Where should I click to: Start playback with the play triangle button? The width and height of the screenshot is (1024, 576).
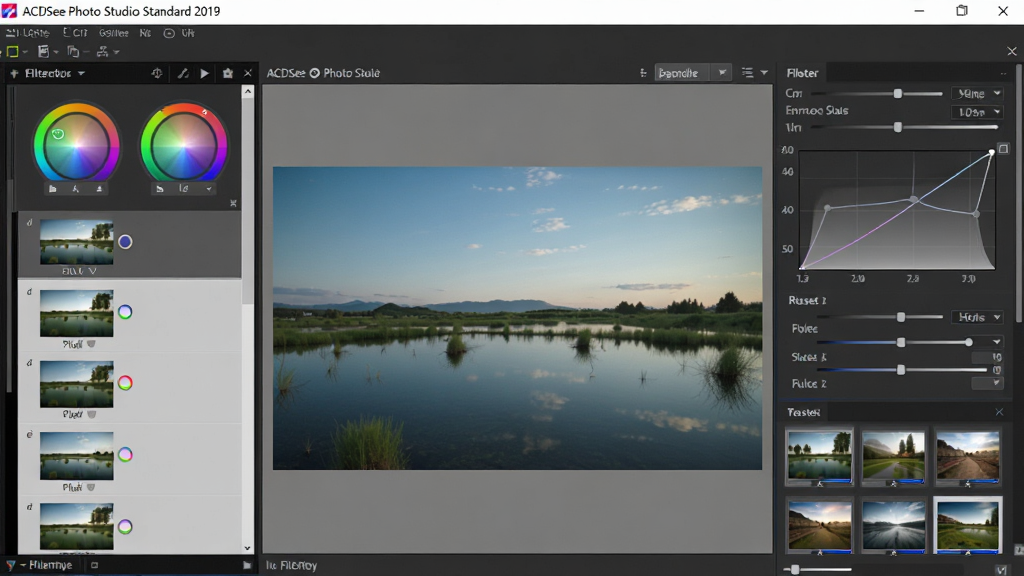[204, 73]
